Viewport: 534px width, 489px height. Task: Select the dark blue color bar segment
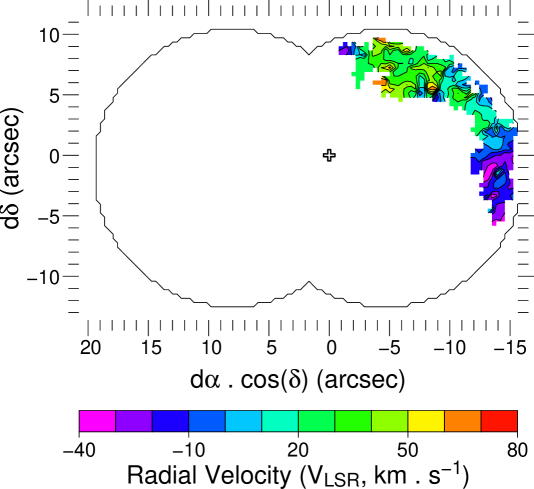click(x=170, y=421)
